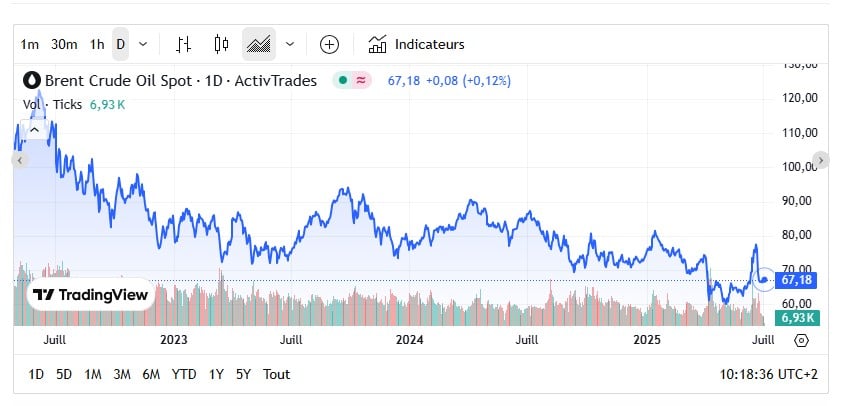Open chart settings hexagon icon on time axis
846x406 pixels.
pyautogui.click(x=801, y=340)
